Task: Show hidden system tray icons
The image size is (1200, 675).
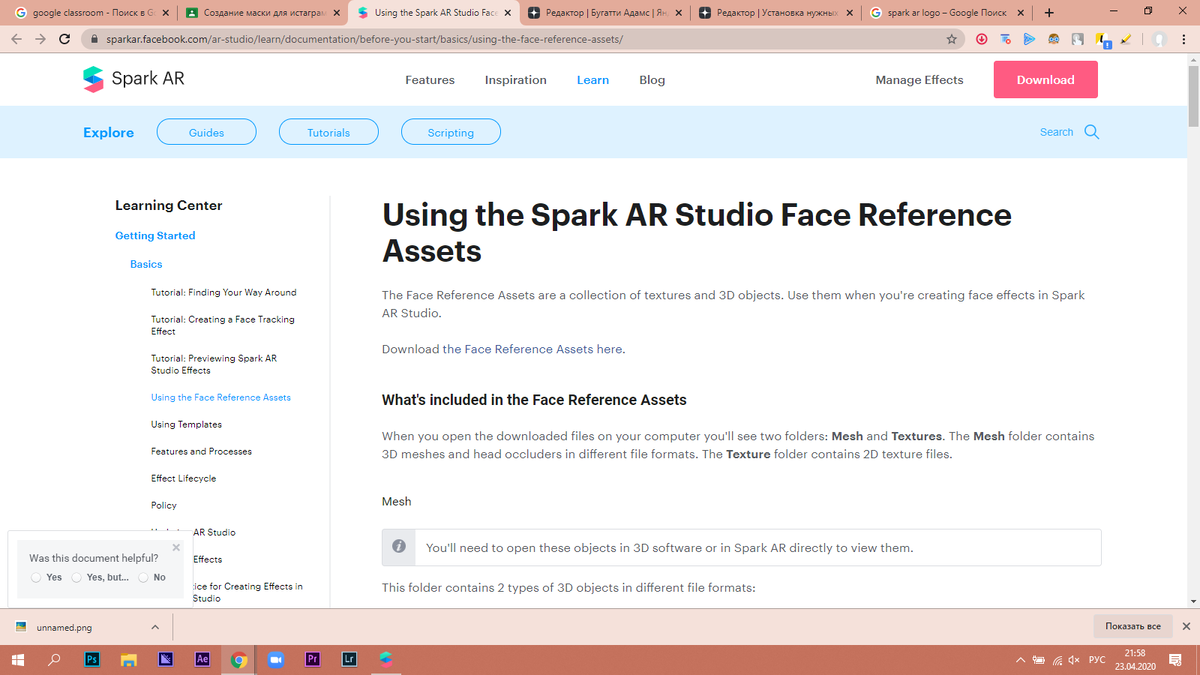Action: 1020,660
